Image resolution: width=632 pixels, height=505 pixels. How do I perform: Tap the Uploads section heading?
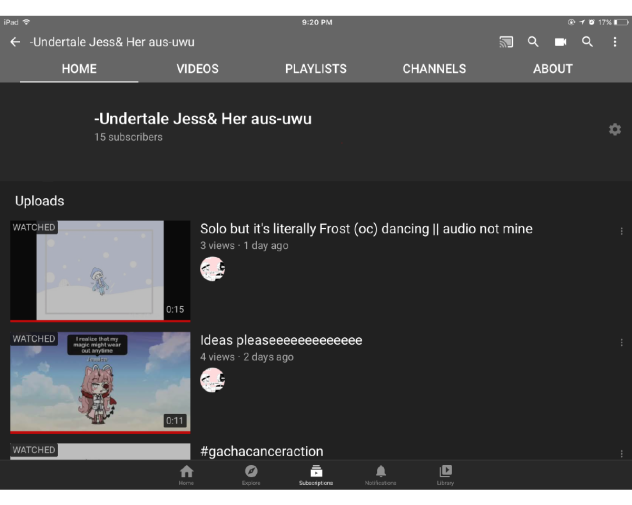click(x=40, y=201)
